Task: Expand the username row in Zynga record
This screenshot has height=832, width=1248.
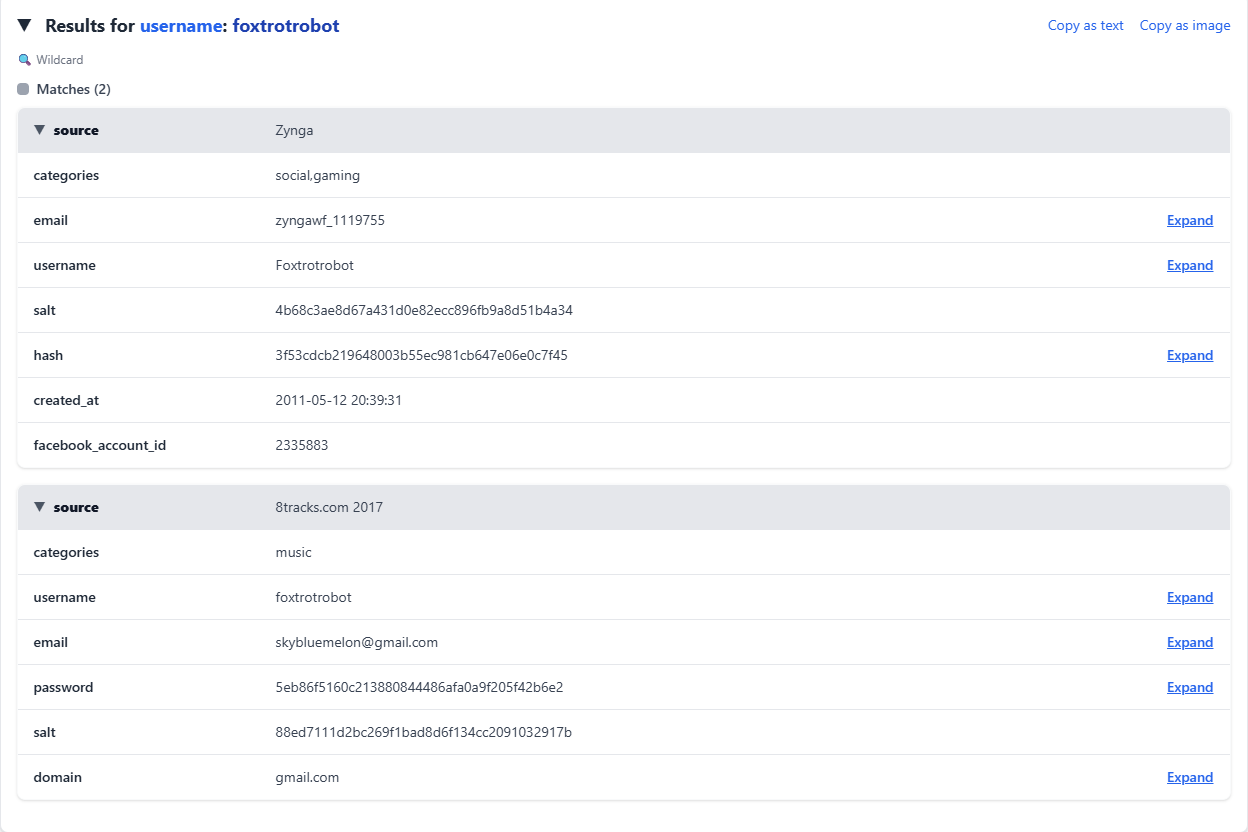Action: (1189, 266)
